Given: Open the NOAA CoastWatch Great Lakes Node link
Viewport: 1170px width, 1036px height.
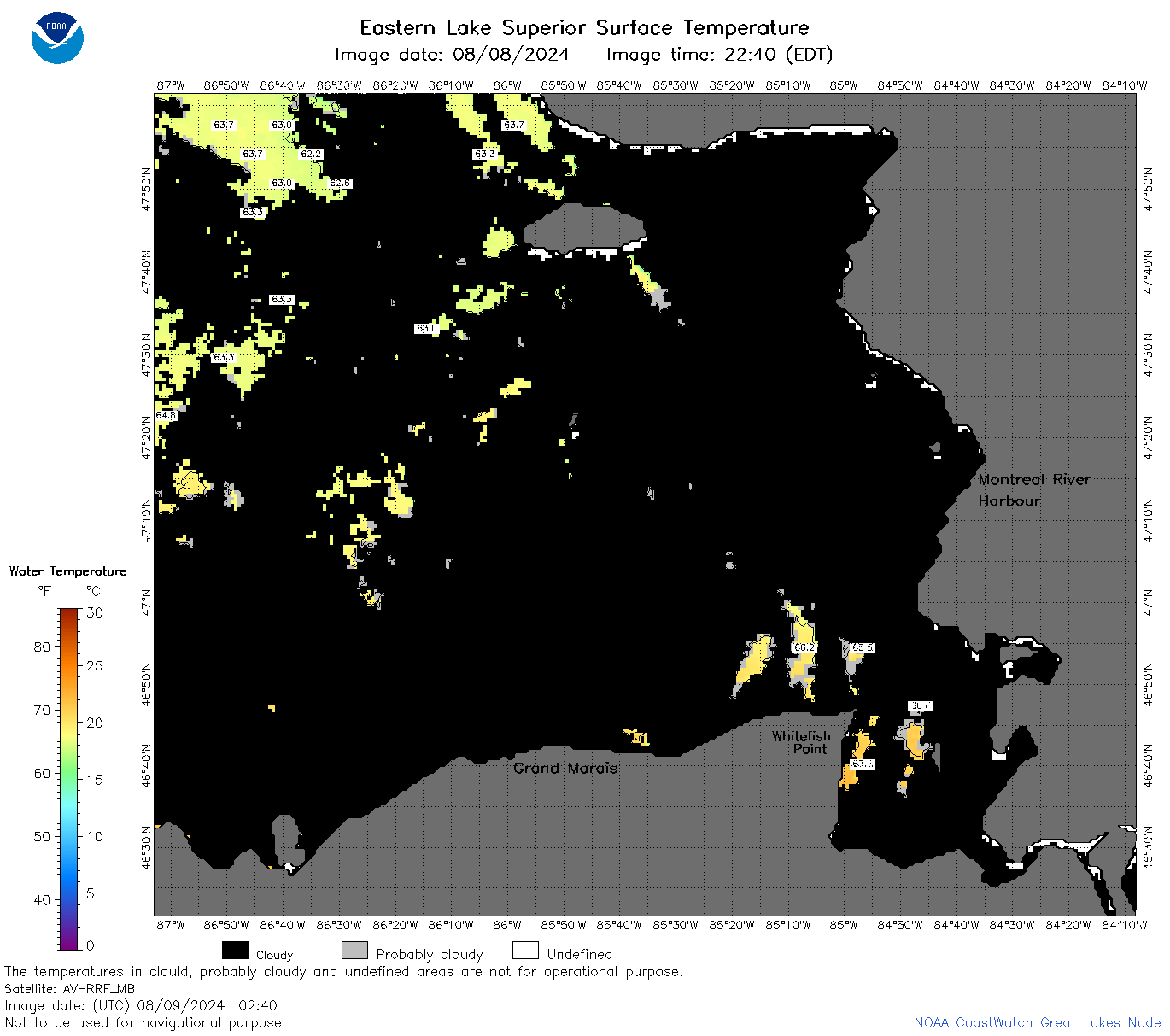Looking at the screenshot, I should click(1037, 1022).
